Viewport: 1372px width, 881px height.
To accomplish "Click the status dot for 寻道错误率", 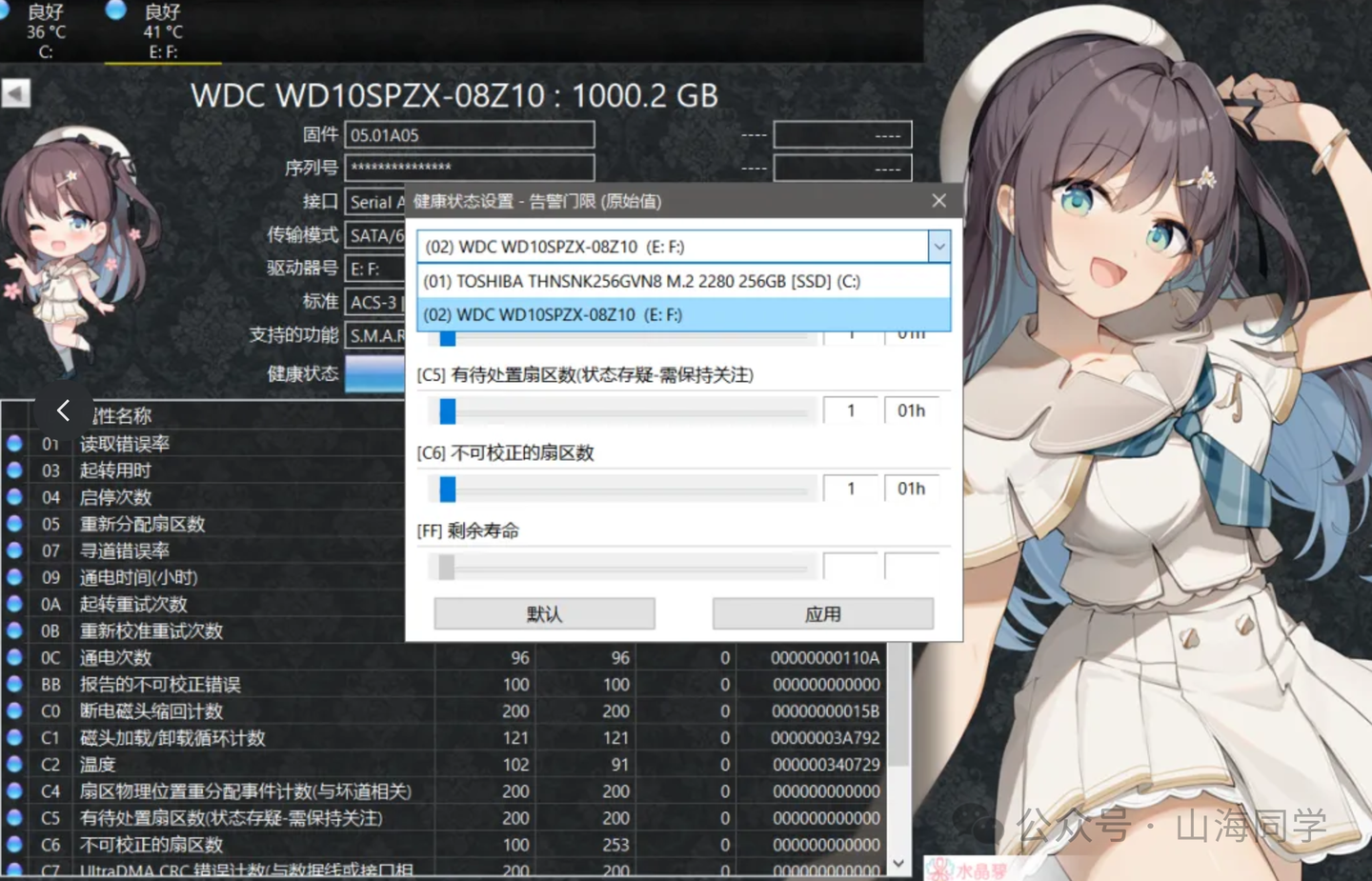I will click(14, 550).
